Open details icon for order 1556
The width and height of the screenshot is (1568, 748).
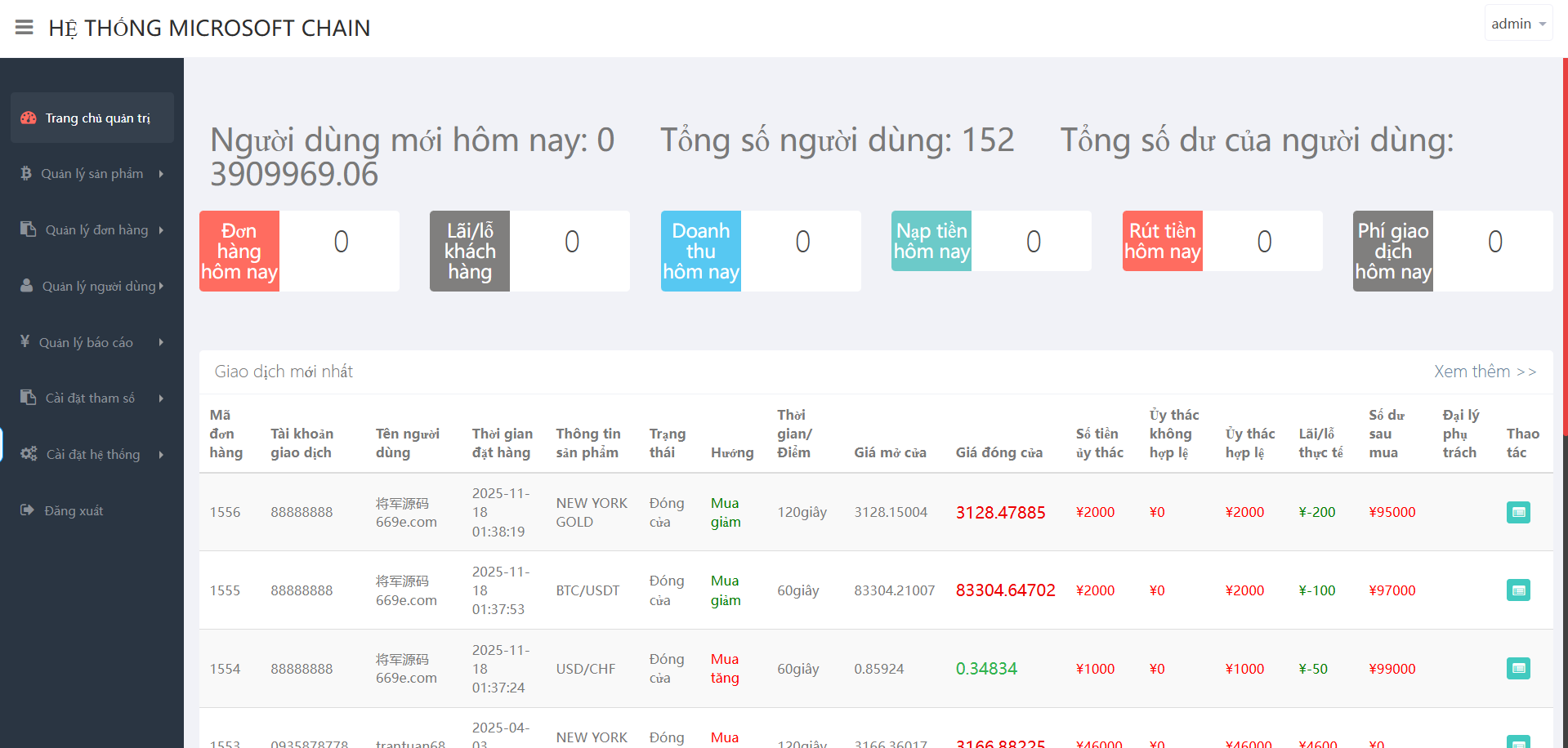tap(1517, 512)
